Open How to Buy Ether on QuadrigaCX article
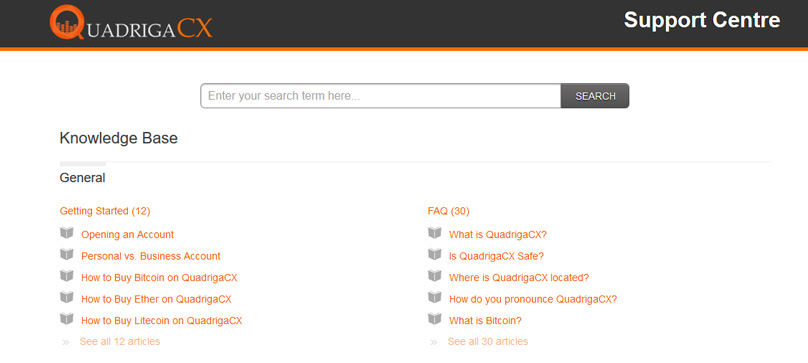The image size is (808, 363). 156,299
